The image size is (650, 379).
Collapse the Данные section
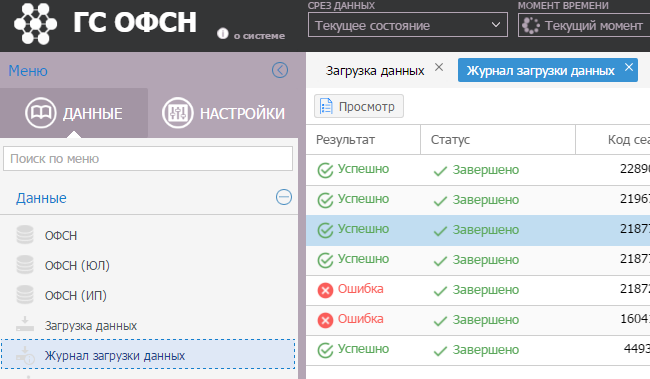[284, 197]
